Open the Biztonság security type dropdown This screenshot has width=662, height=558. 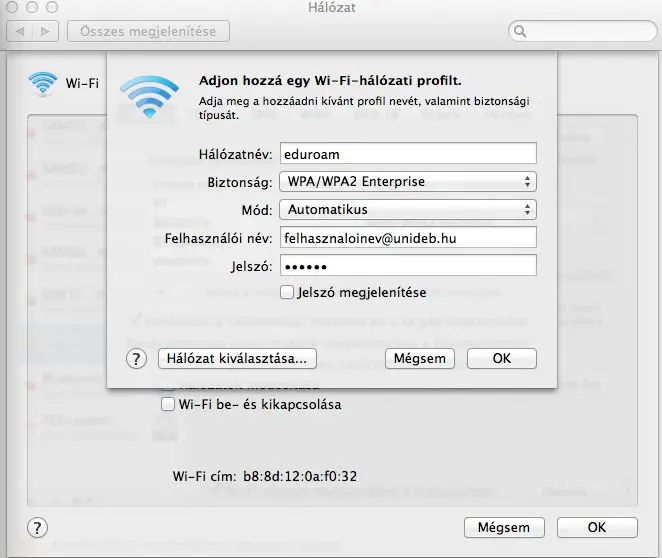[x=406, y=182]
